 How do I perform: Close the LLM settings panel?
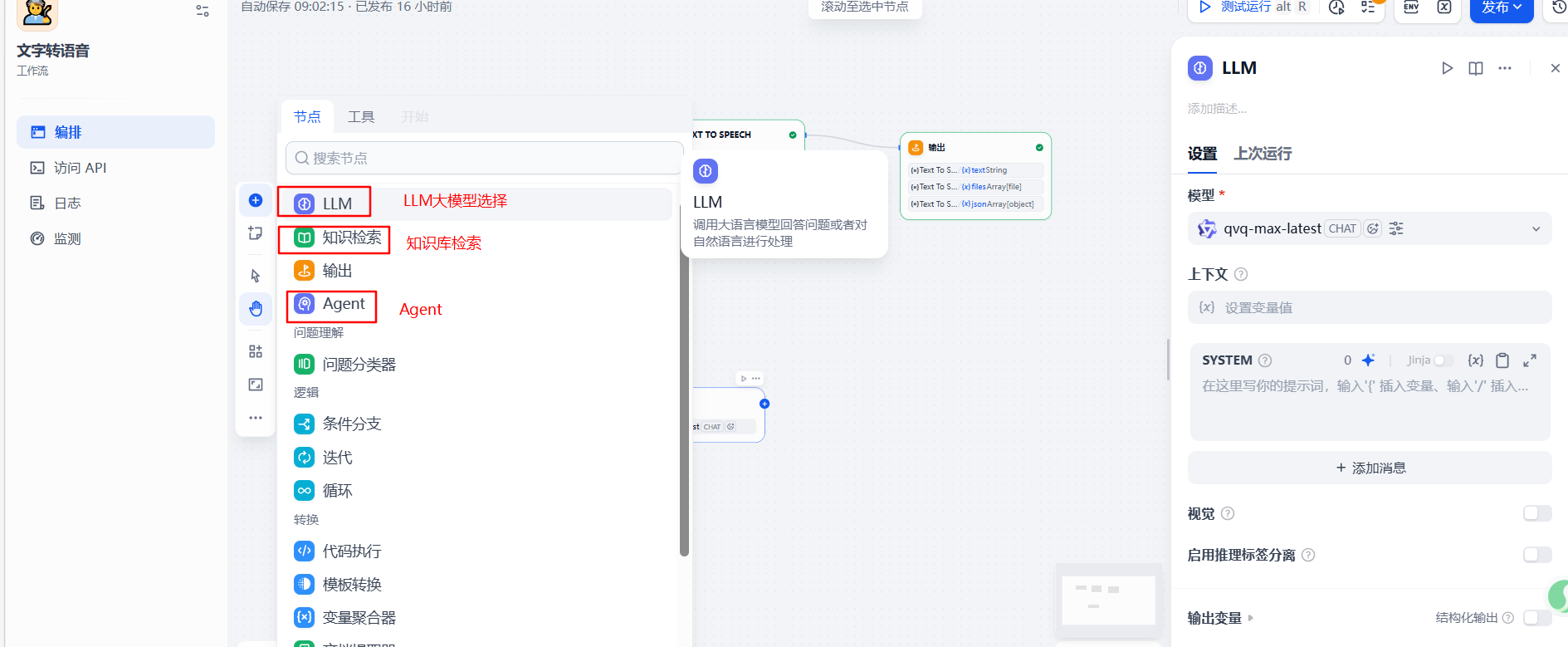[1556, 68]
